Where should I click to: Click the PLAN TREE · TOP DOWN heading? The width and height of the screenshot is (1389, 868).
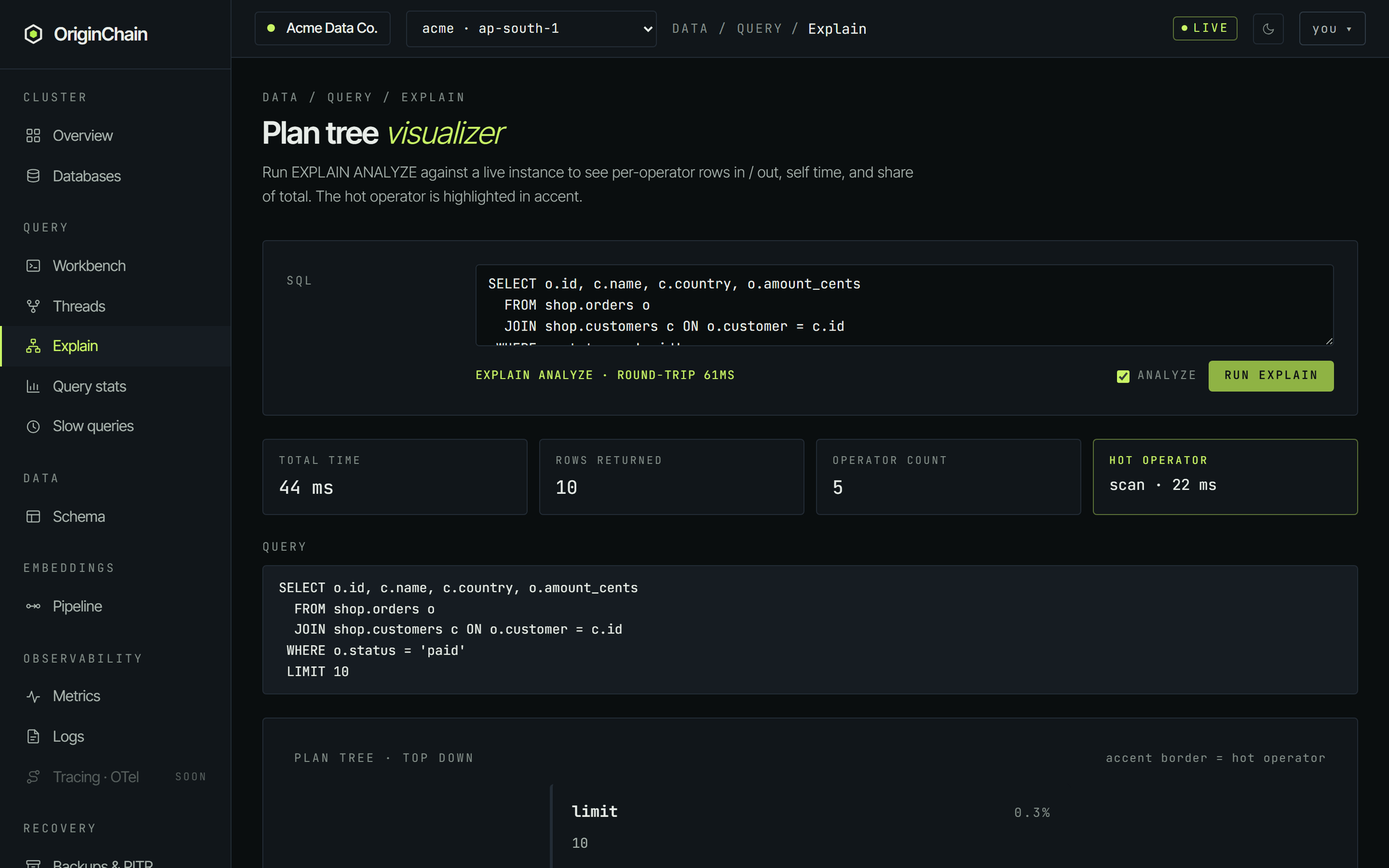[384, 758]
